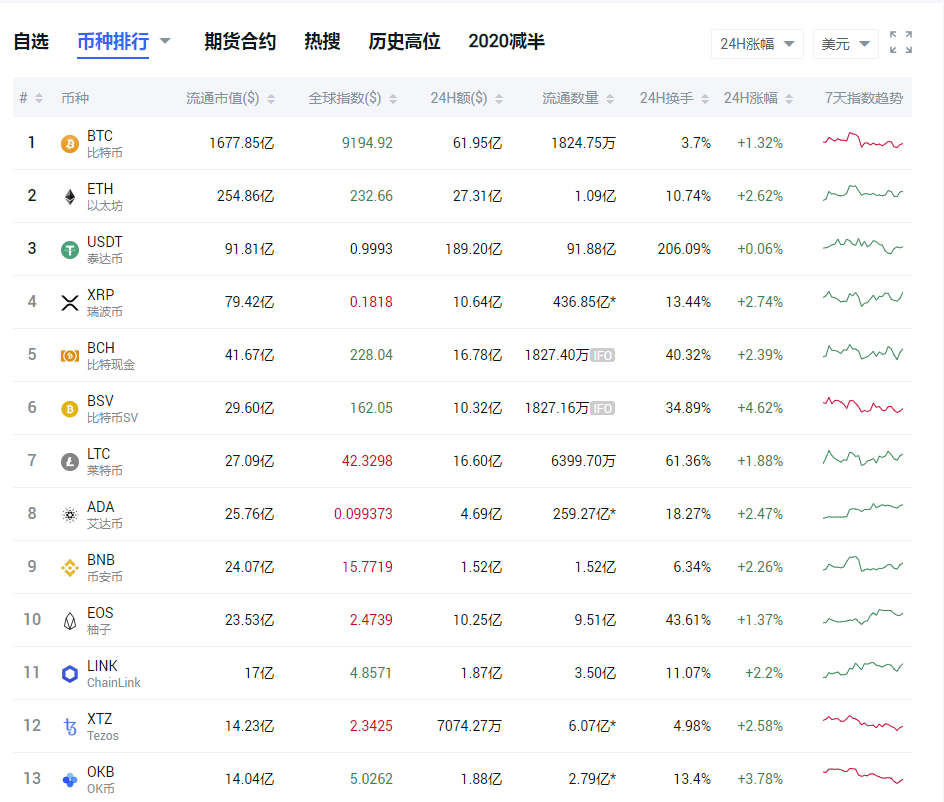Viewport: 944px width, 802px height.
Task: Sort by 流通数量 column arrows
Action: click(610, 98)
